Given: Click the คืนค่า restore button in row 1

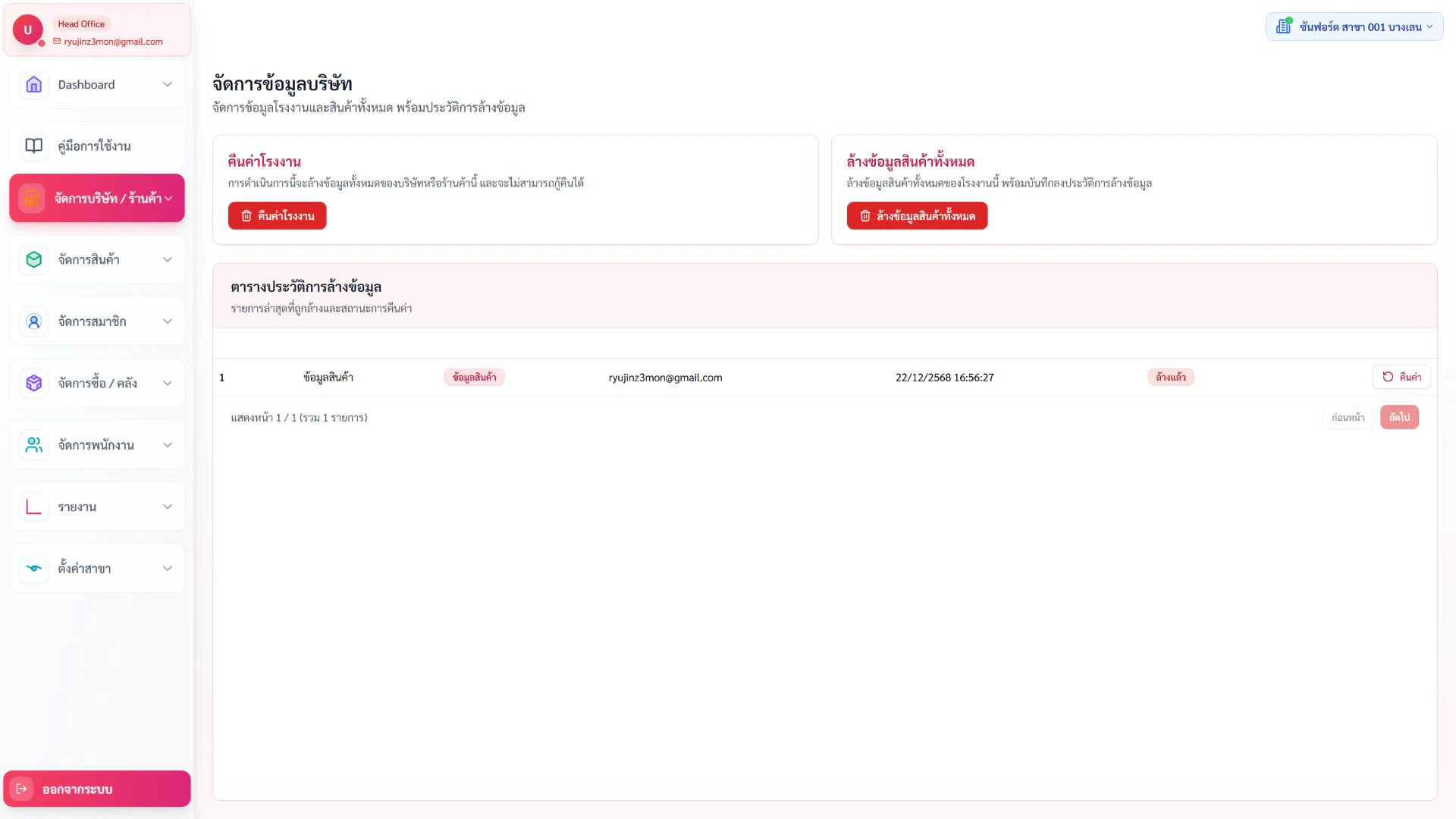Looking at the screenshot, I should [1401, 377].
